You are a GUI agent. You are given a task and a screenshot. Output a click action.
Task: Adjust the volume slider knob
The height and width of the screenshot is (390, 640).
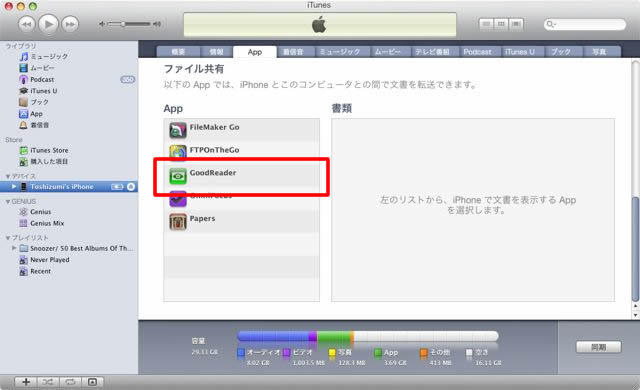point(122,24)
